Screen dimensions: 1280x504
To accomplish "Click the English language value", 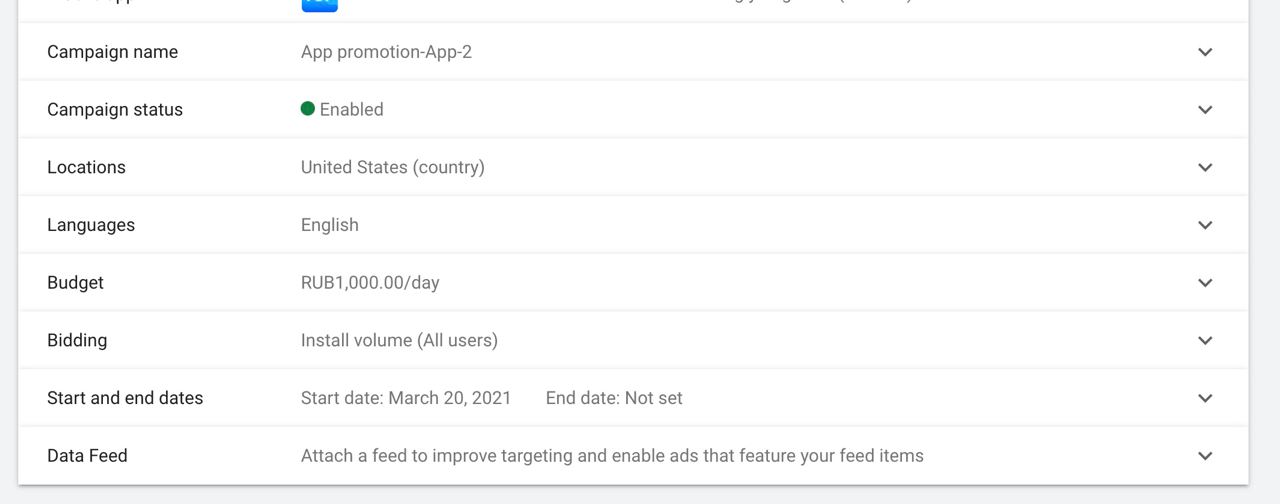I will [x=330, y=225].
